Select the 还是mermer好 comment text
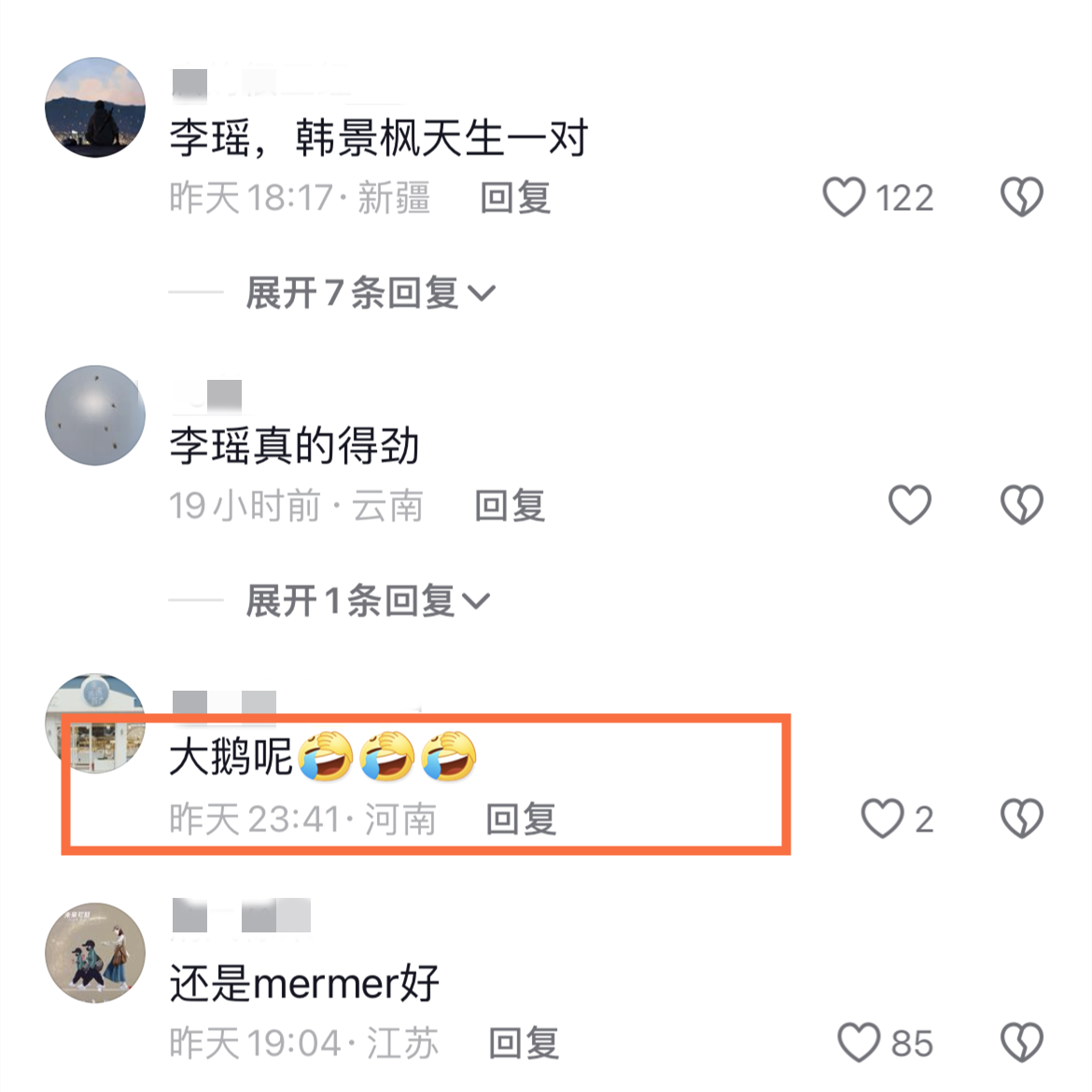Screen dimensions: 1092x1092 (304, 984)
